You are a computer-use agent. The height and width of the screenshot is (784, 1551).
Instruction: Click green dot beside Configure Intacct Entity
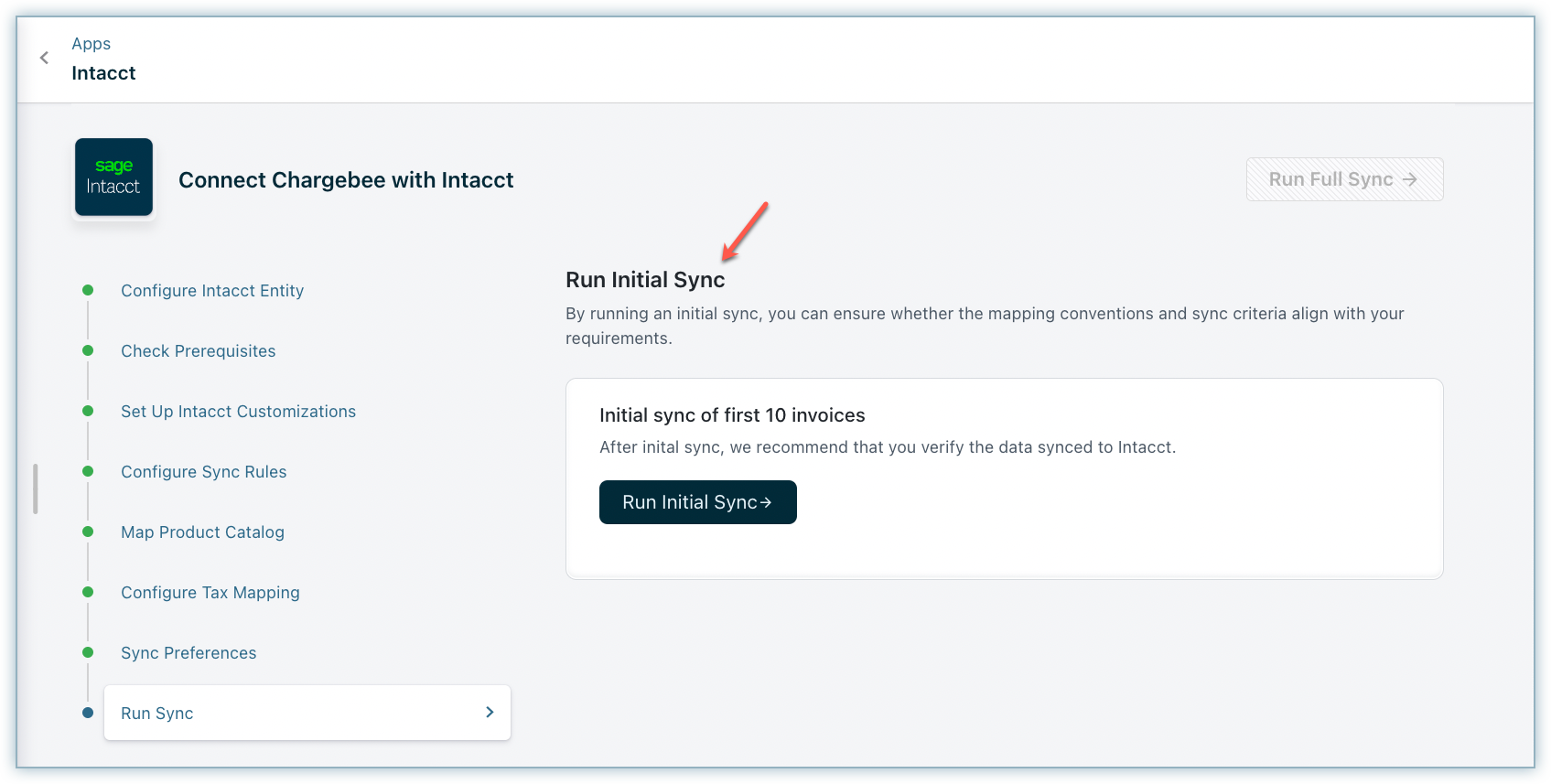(88, 290)
